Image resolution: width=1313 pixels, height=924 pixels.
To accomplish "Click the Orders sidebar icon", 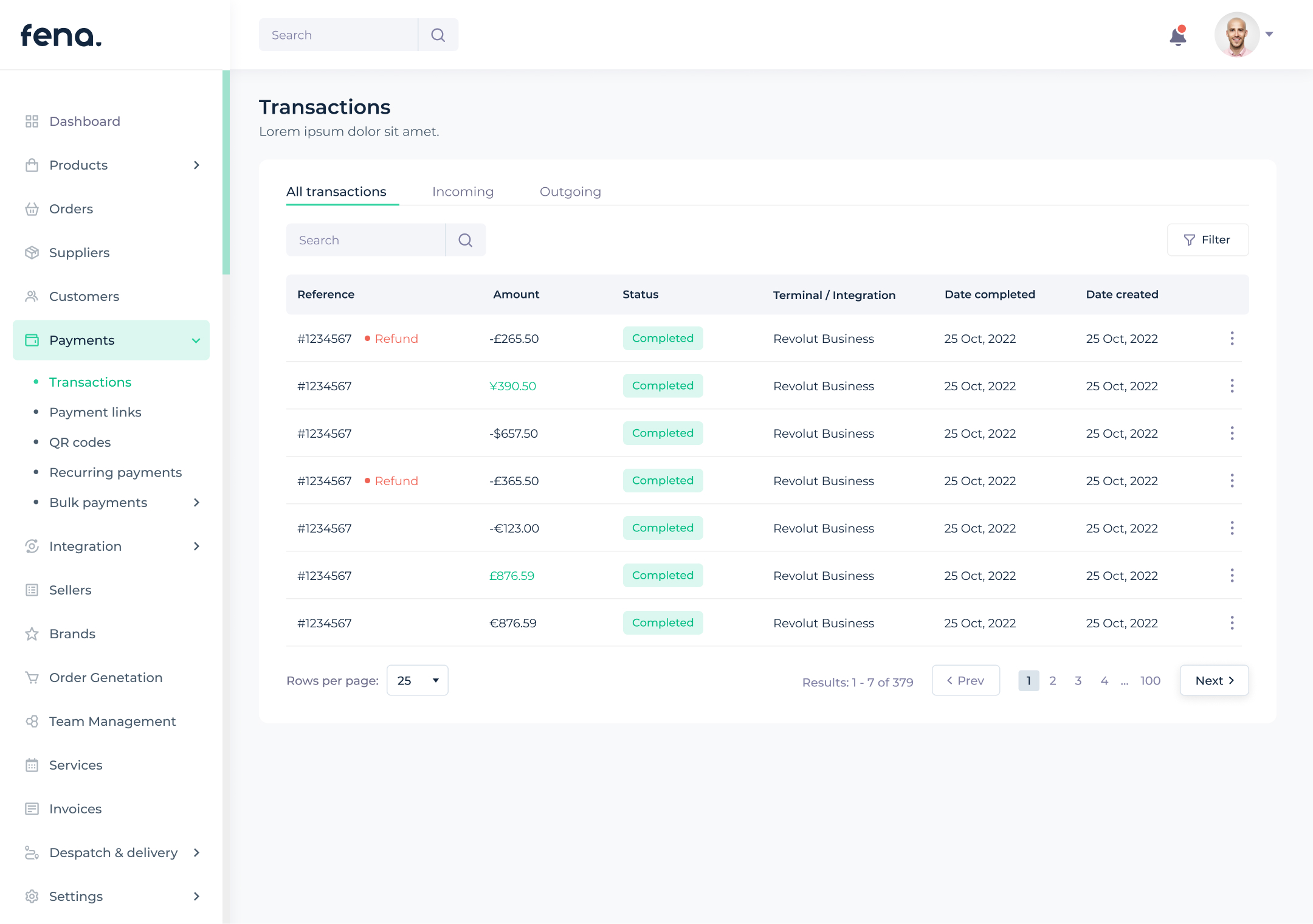I will (x=33, y=209).
